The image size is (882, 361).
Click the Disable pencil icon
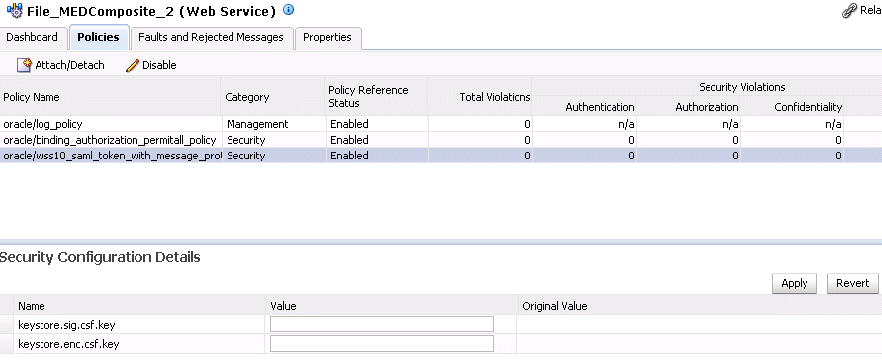point(132,66)
